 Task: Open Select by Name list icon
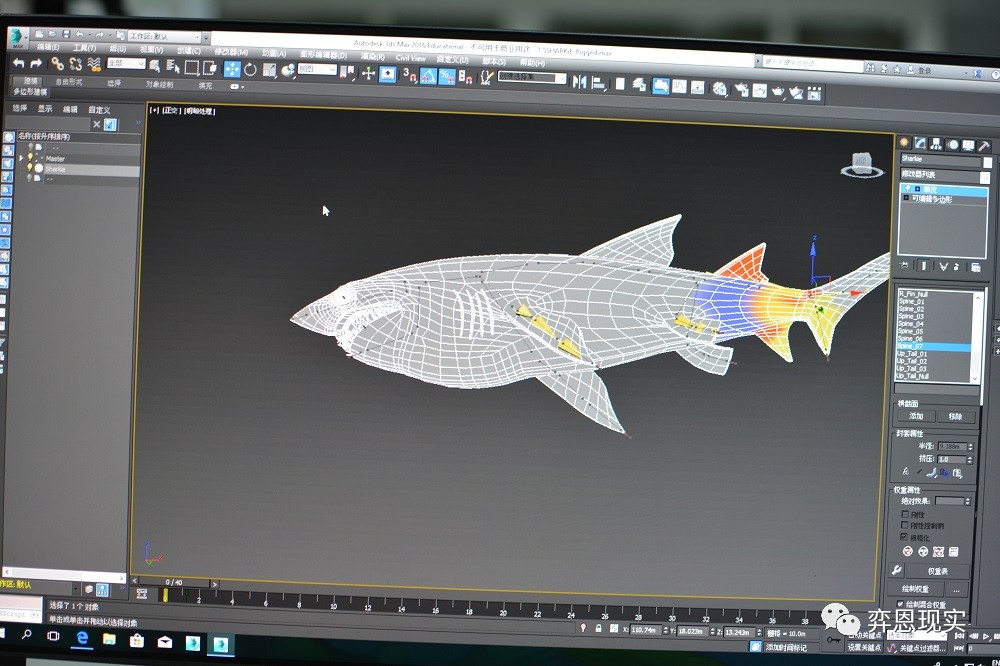click(173, 66)
